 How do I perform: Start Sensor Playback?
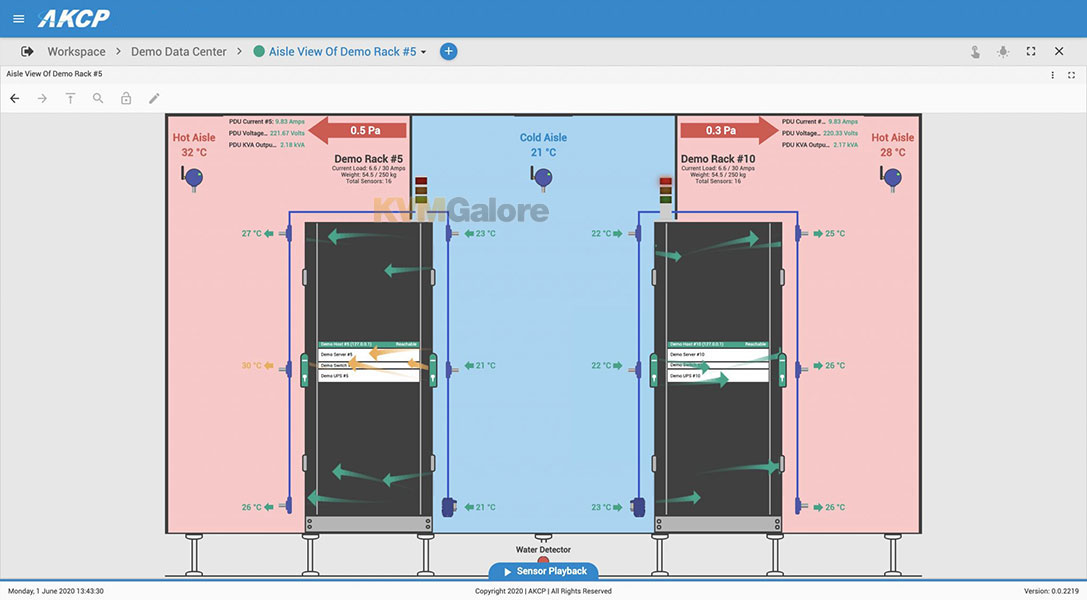(x=543, y=571)
